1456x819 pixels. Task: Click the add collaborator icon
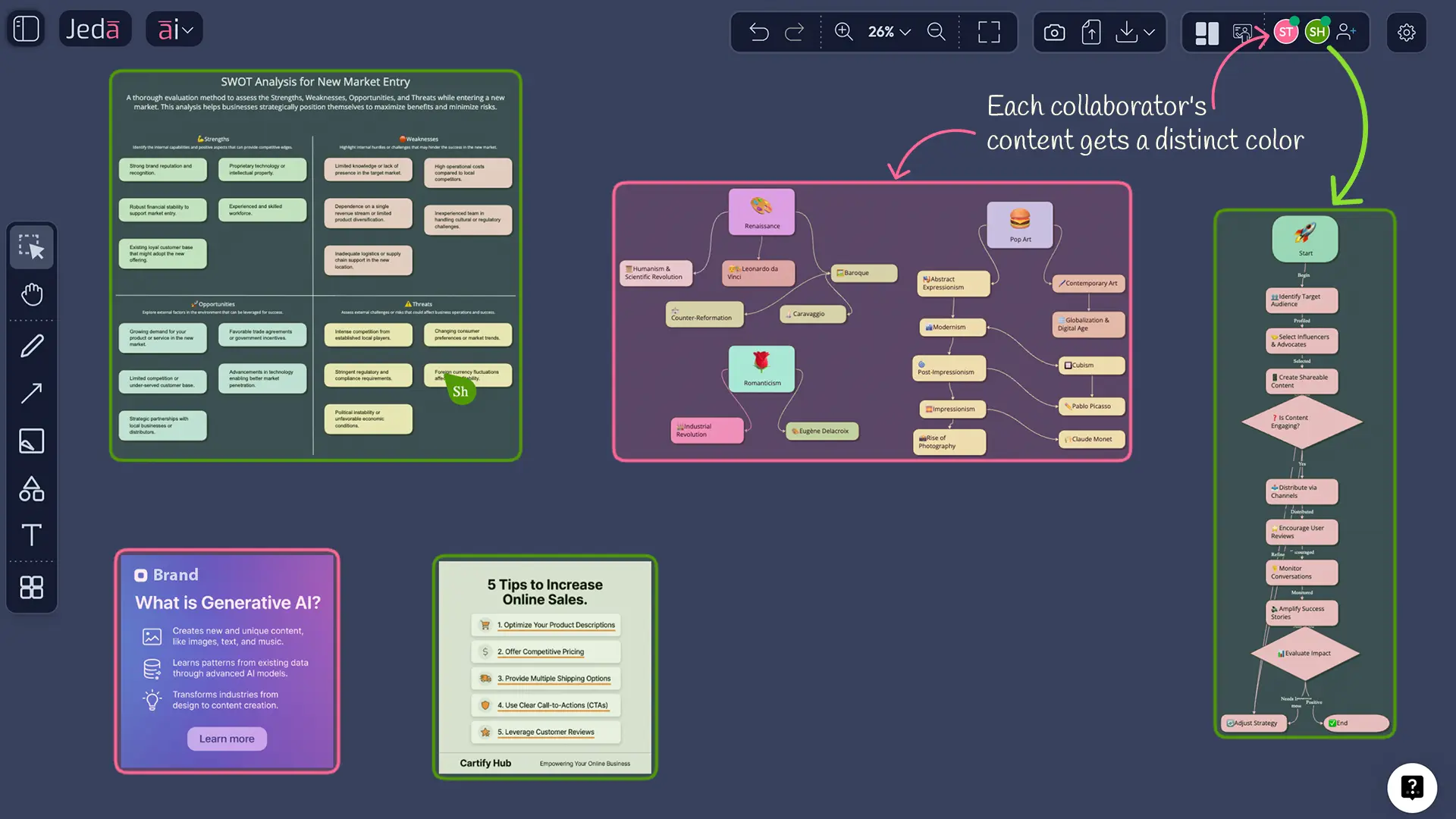1348,32
